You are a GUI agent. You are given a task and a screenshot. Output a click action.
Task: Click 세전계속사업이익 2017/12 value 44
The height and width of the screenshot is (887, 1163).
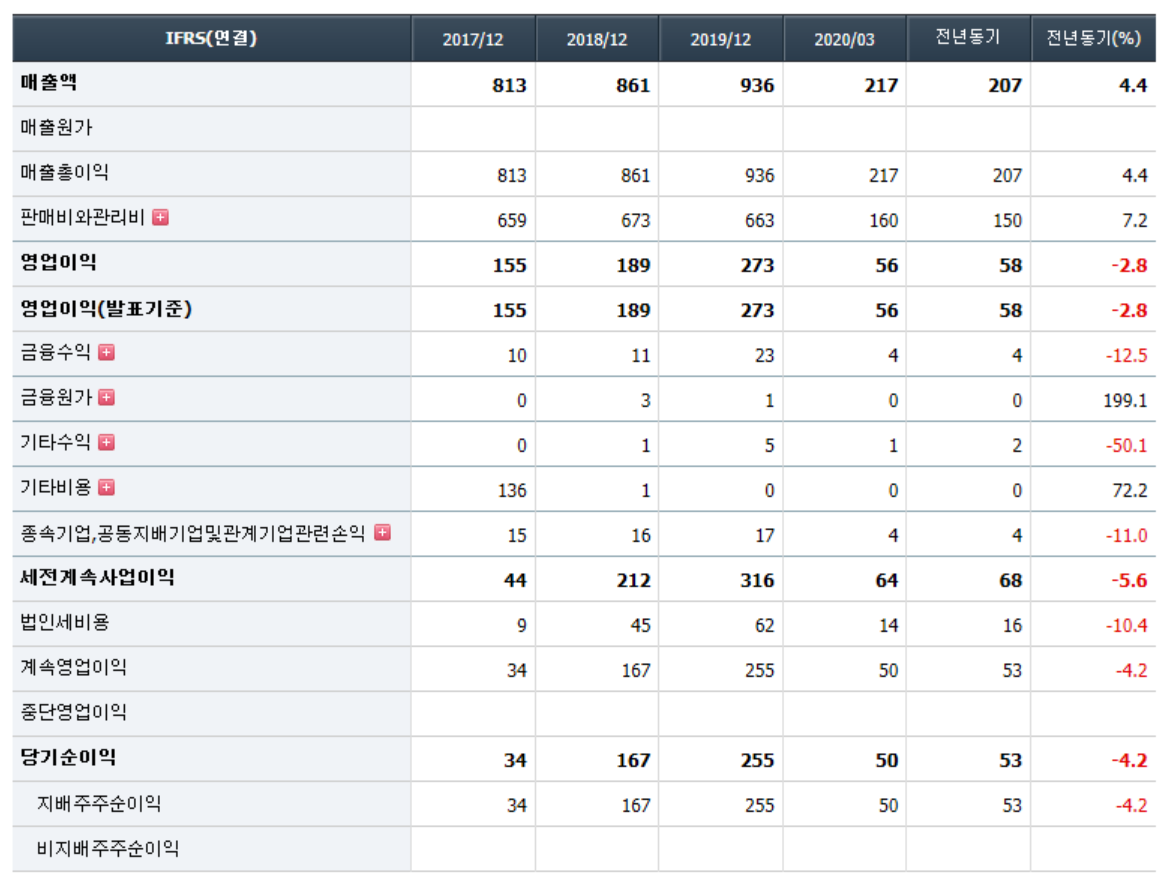[x=515, y=580]
